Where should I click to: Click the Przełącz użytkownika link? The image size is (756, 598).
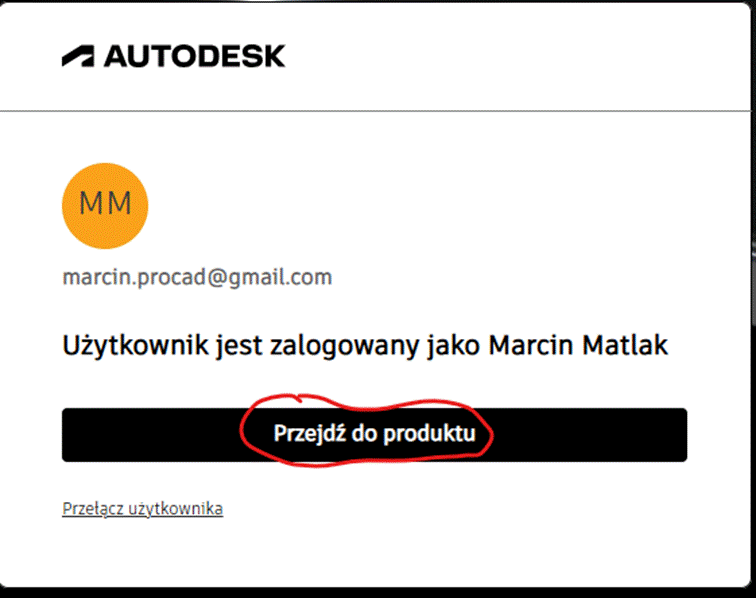coord(142,509)
